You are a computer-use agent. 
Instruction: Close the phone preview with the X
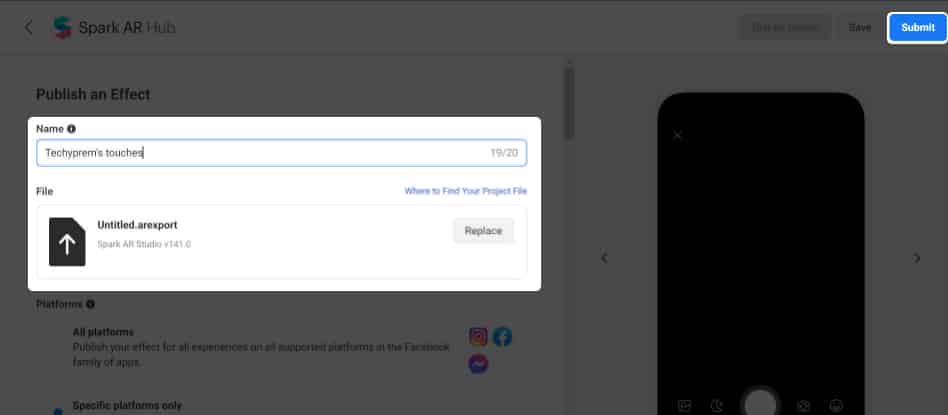[x=677, y=135]
